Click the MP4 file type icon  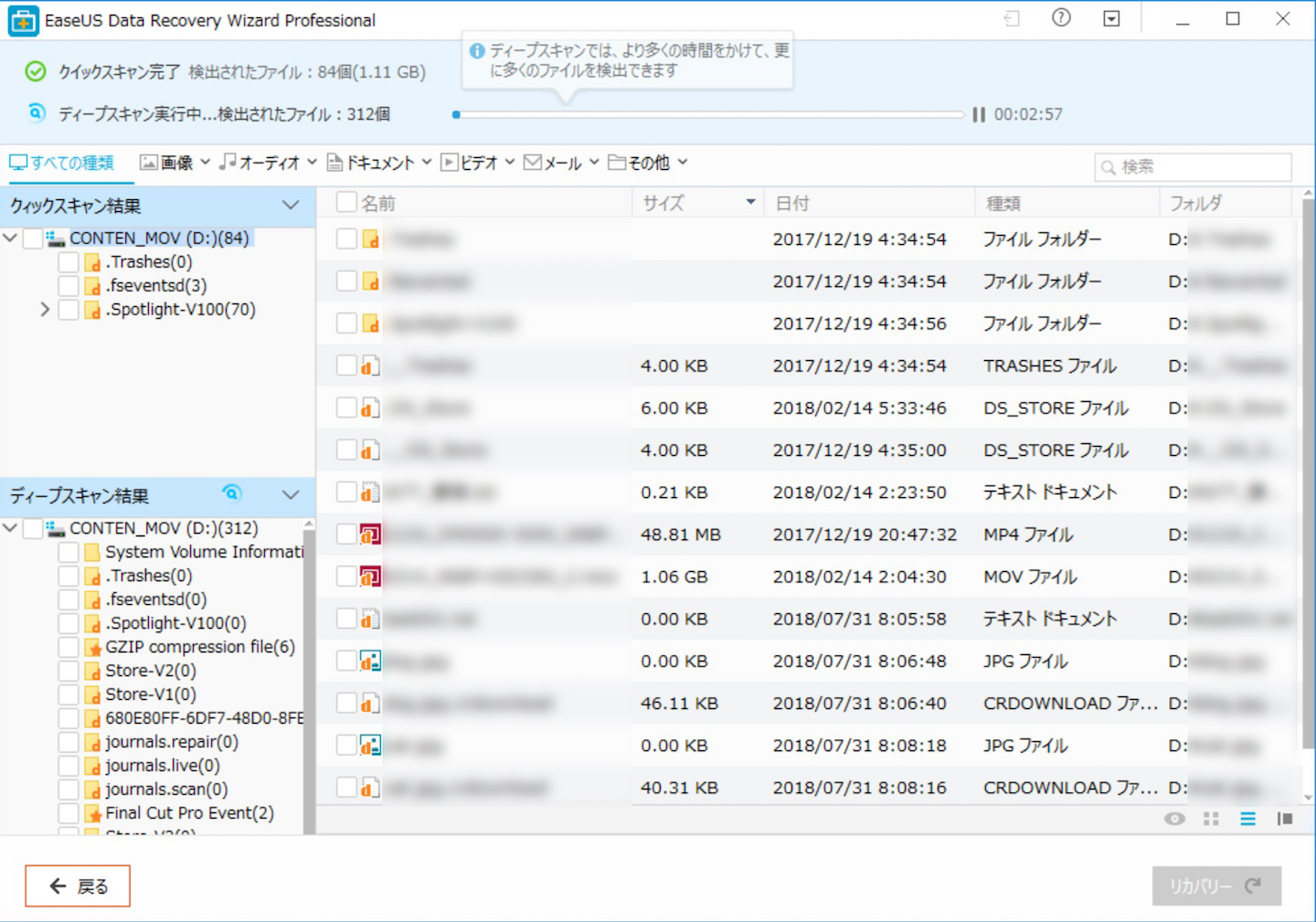tap(370, 534)
